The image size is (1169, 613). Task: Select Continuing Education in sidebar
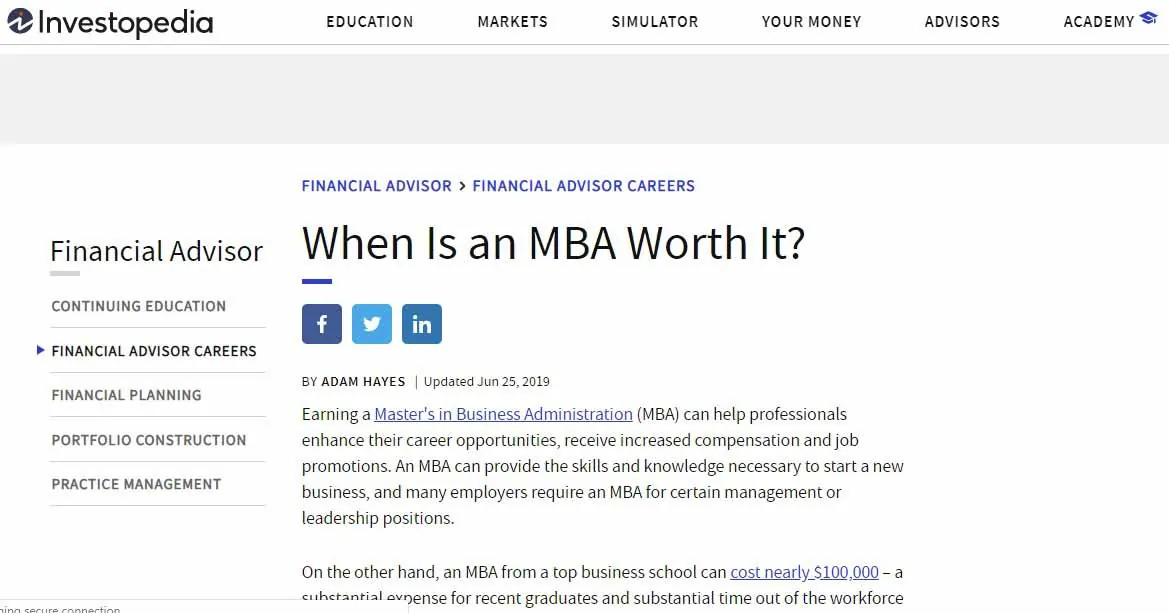(139, 306)
